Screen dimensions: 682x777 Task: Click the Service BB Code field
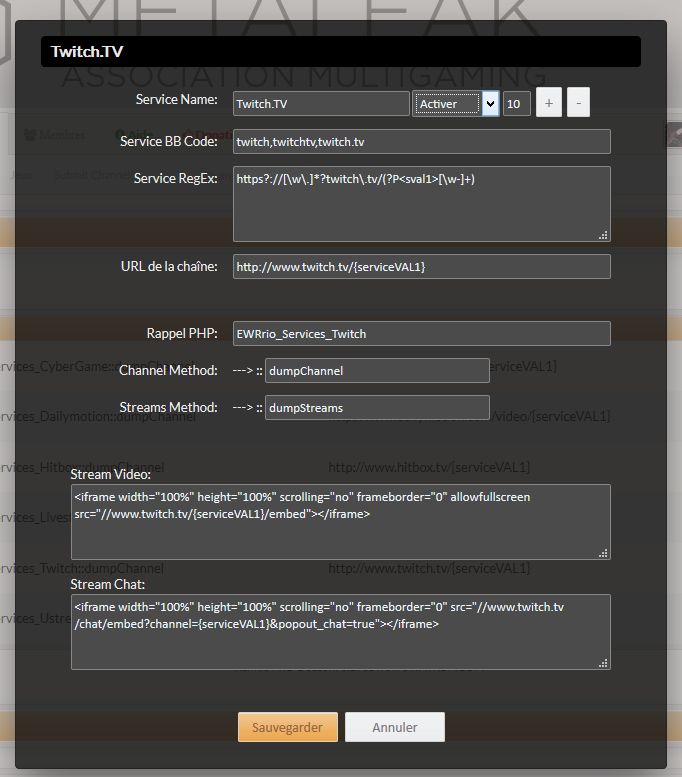[421, 142]
